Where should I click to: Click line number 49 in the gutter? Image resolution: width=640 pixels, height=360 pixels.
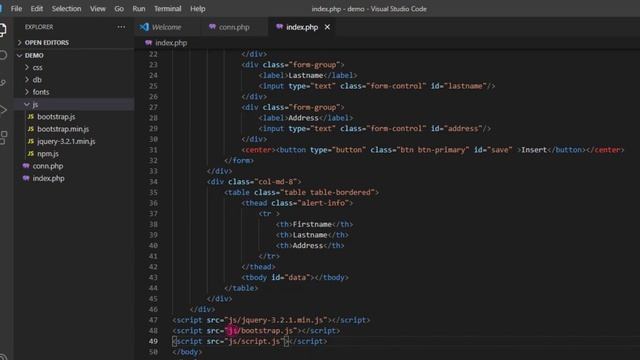pos(153,341)
